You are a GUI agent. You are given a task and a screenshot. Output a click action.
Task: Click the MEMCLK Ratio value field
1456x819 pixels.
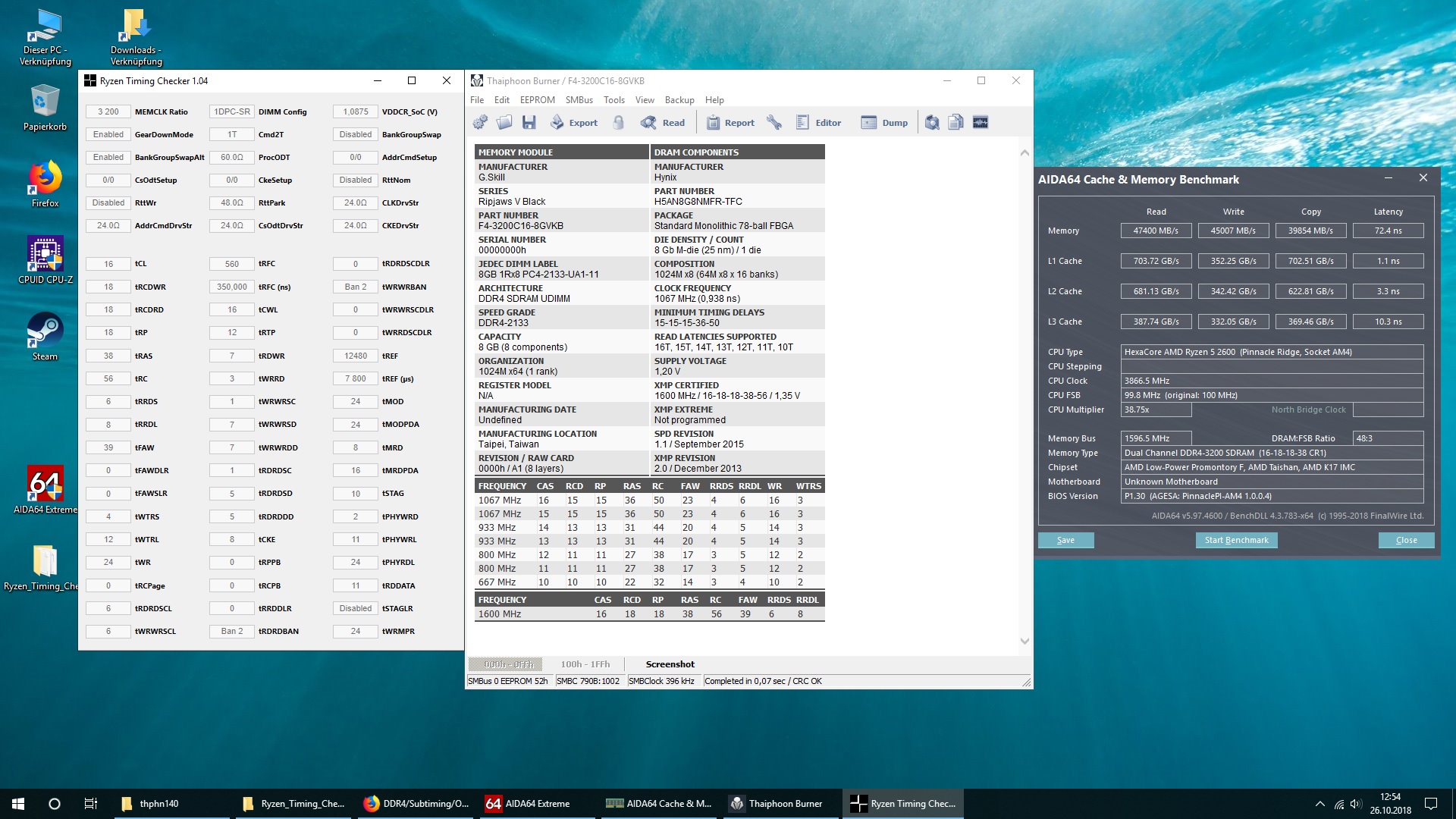click(x=108, y=111)
